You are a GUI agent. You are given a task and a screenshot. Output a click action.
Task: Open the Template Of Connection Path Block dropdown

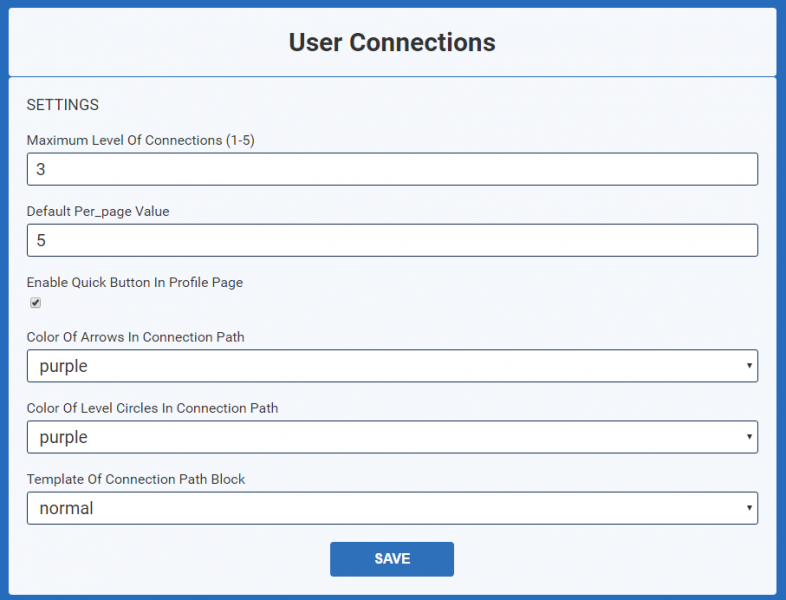[392, 508]
